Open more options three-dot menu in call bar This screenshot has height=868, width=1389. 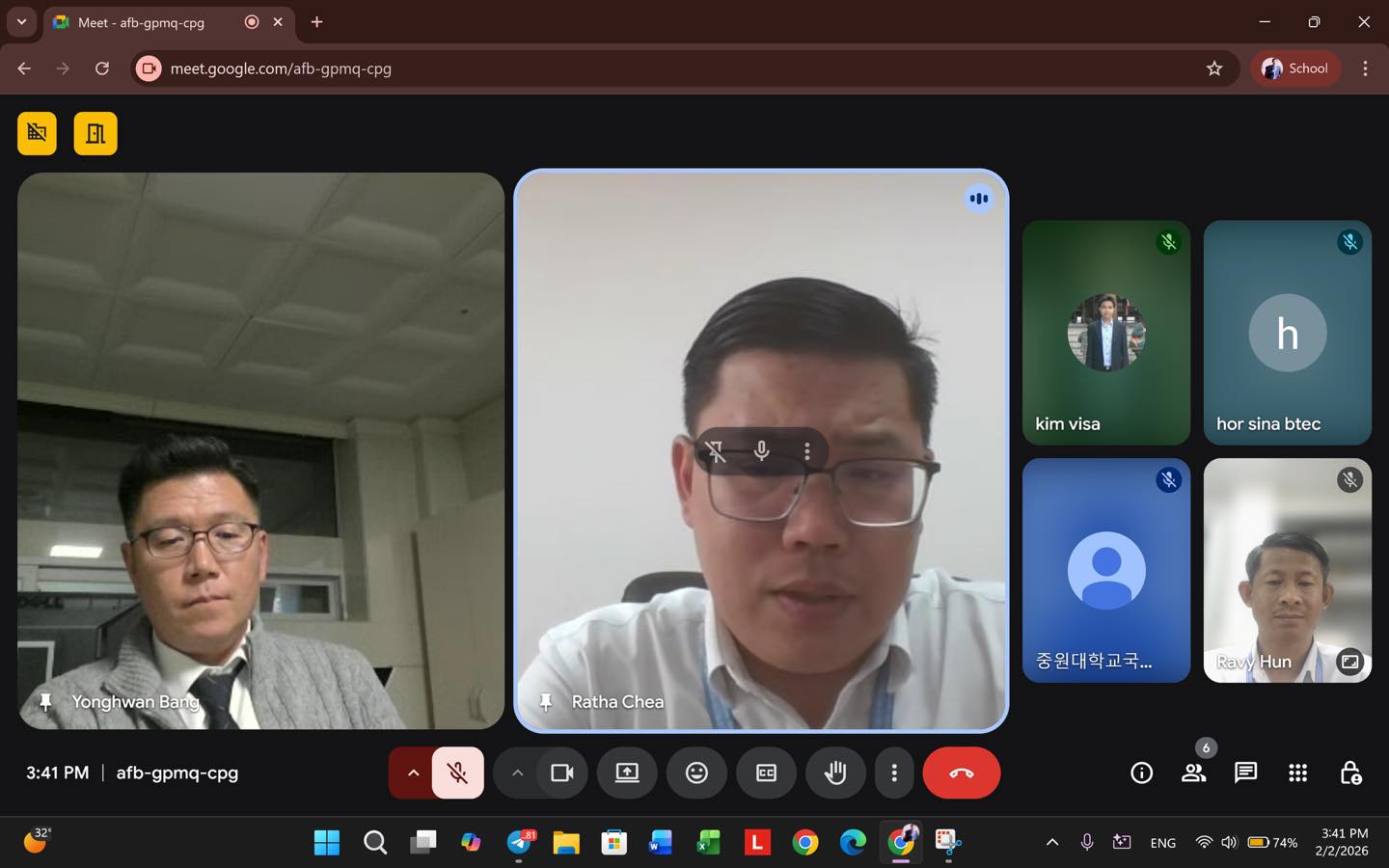coord(894,773)
